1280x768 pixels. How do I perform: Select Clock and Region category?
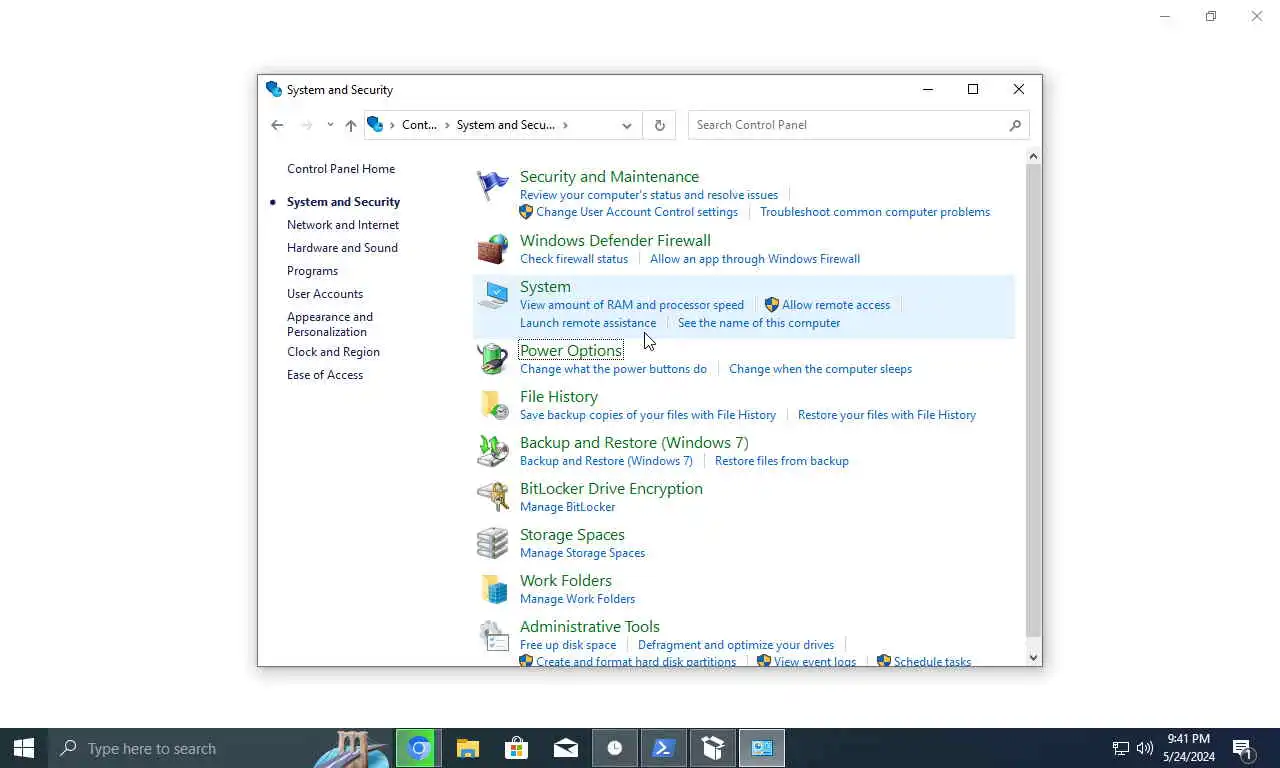(333, 352)
